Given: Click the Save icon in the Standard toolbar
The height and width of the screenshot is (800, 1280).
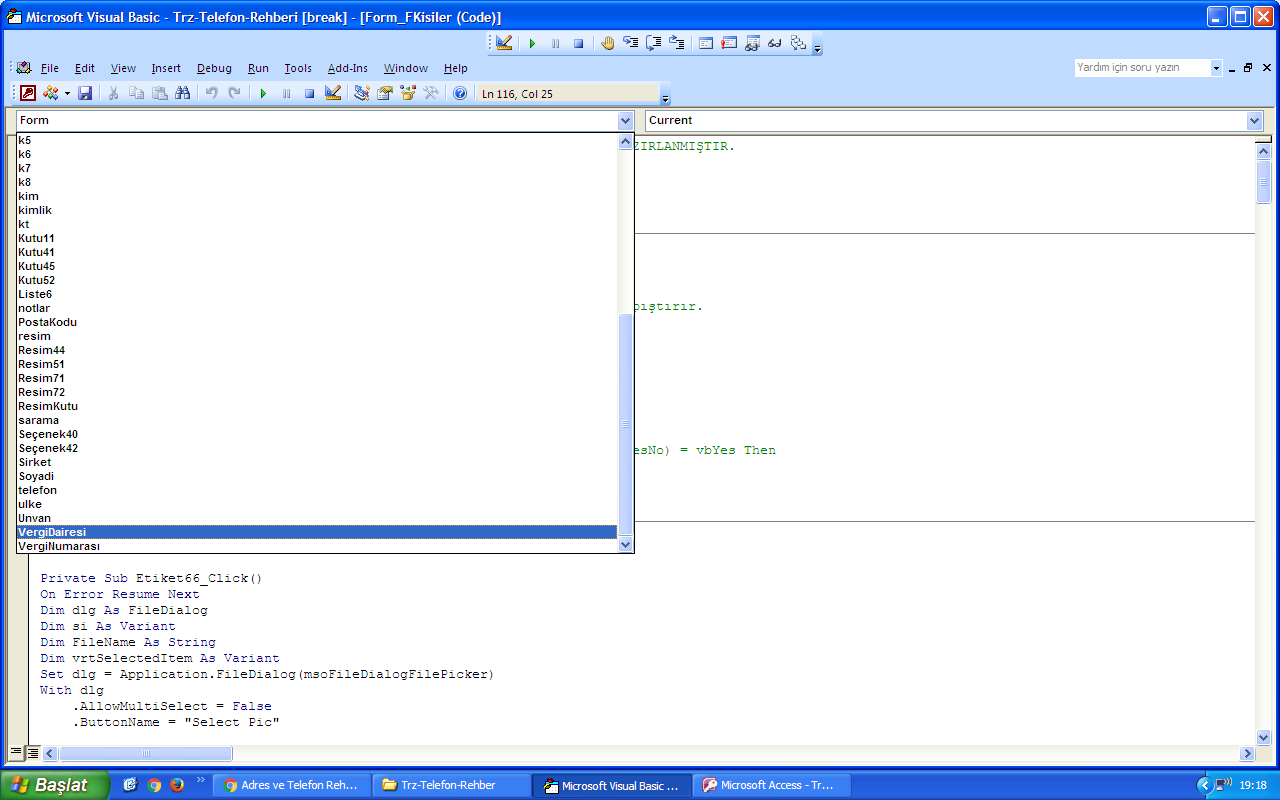Looking at the screenshot, I should click(x=85, y=93).
